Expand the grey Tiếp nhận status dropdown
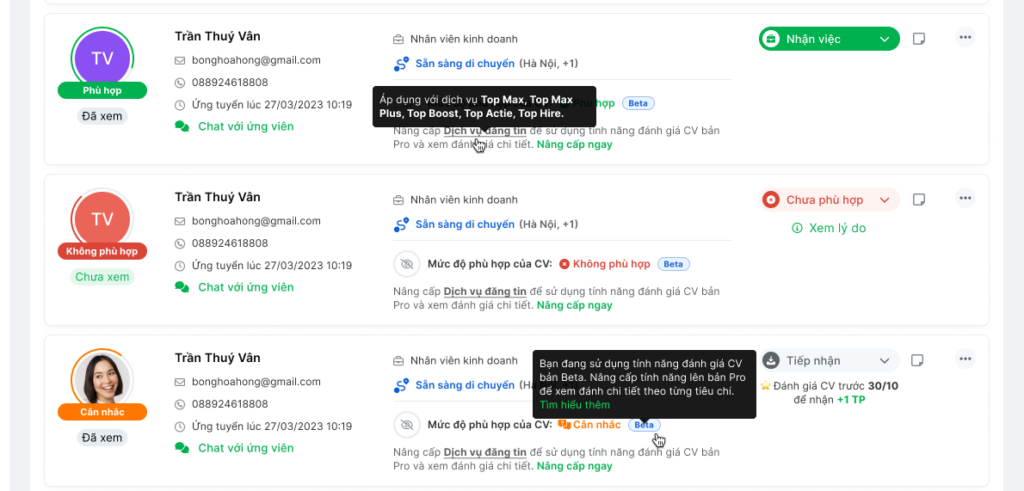Screen dimensions: 1024x491 click(829, 360)
